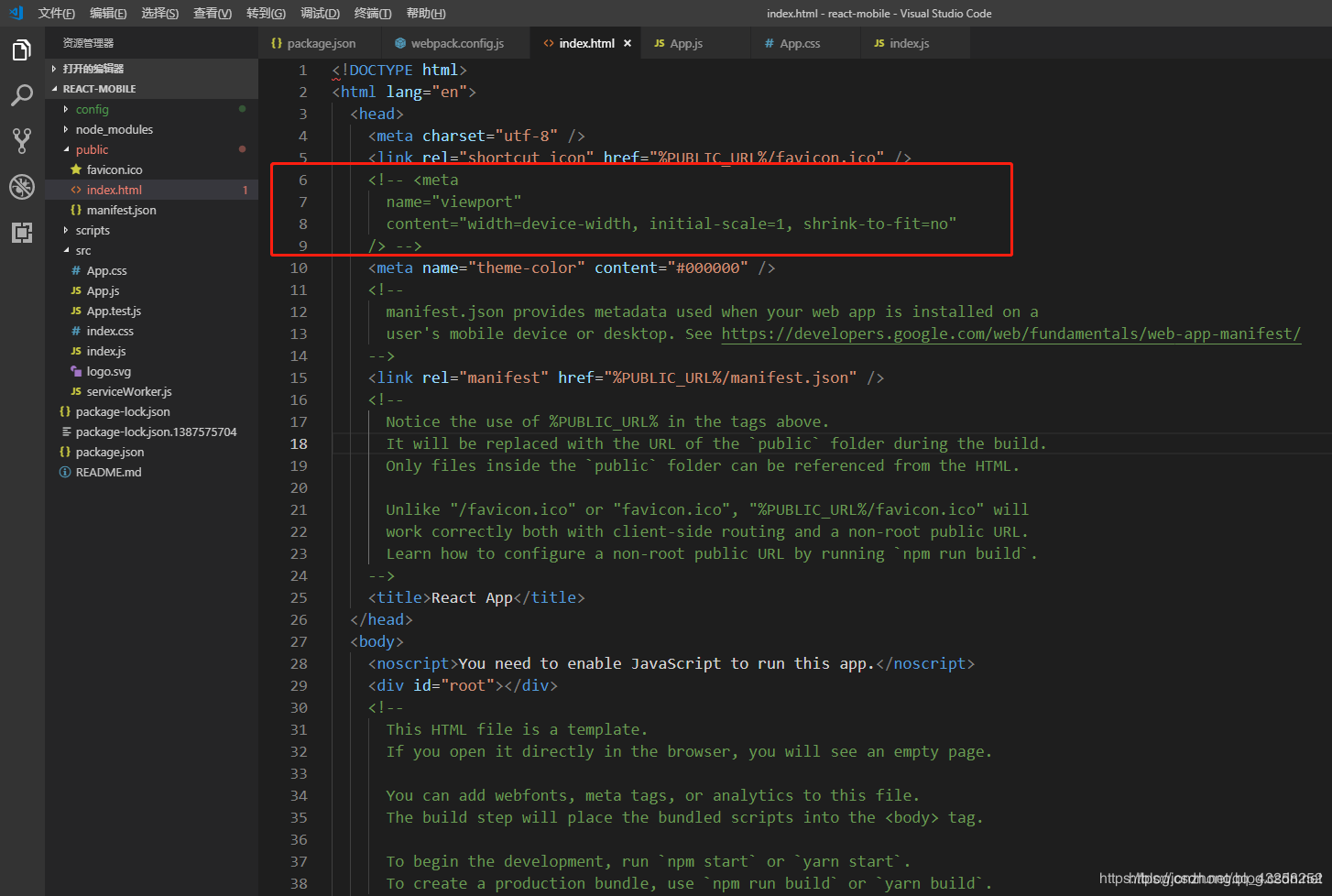1332x896 pixels.
Task: Expand the node_modules folder
Action: (66, 129)
